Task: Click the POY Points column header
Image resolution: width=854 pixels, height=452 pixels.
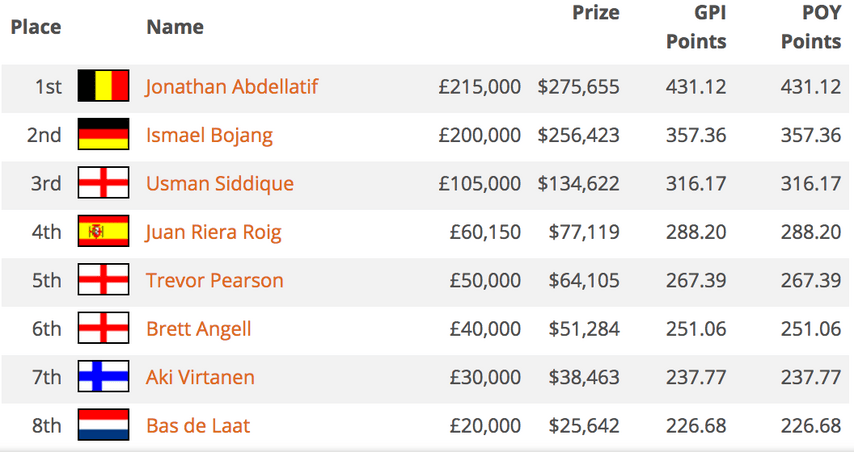Action: point(811,27)
